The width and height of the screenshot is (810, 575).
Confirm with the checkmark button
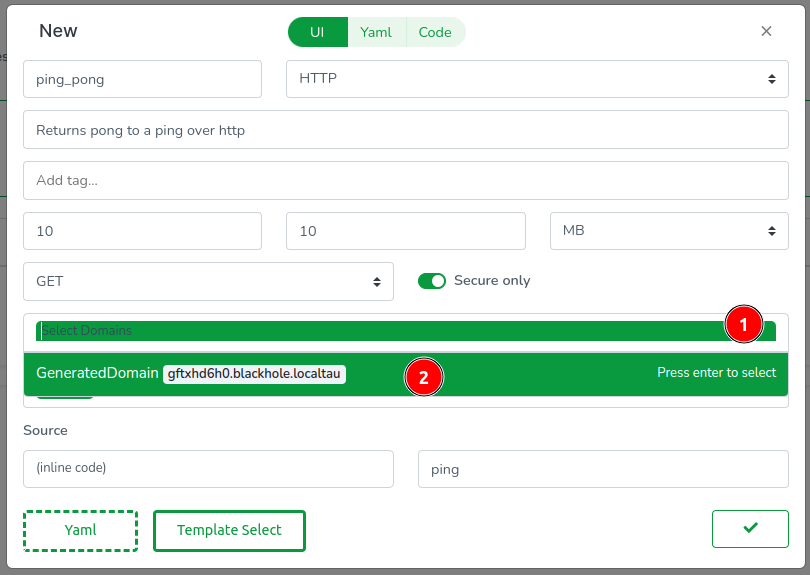(x=750, y=528)
